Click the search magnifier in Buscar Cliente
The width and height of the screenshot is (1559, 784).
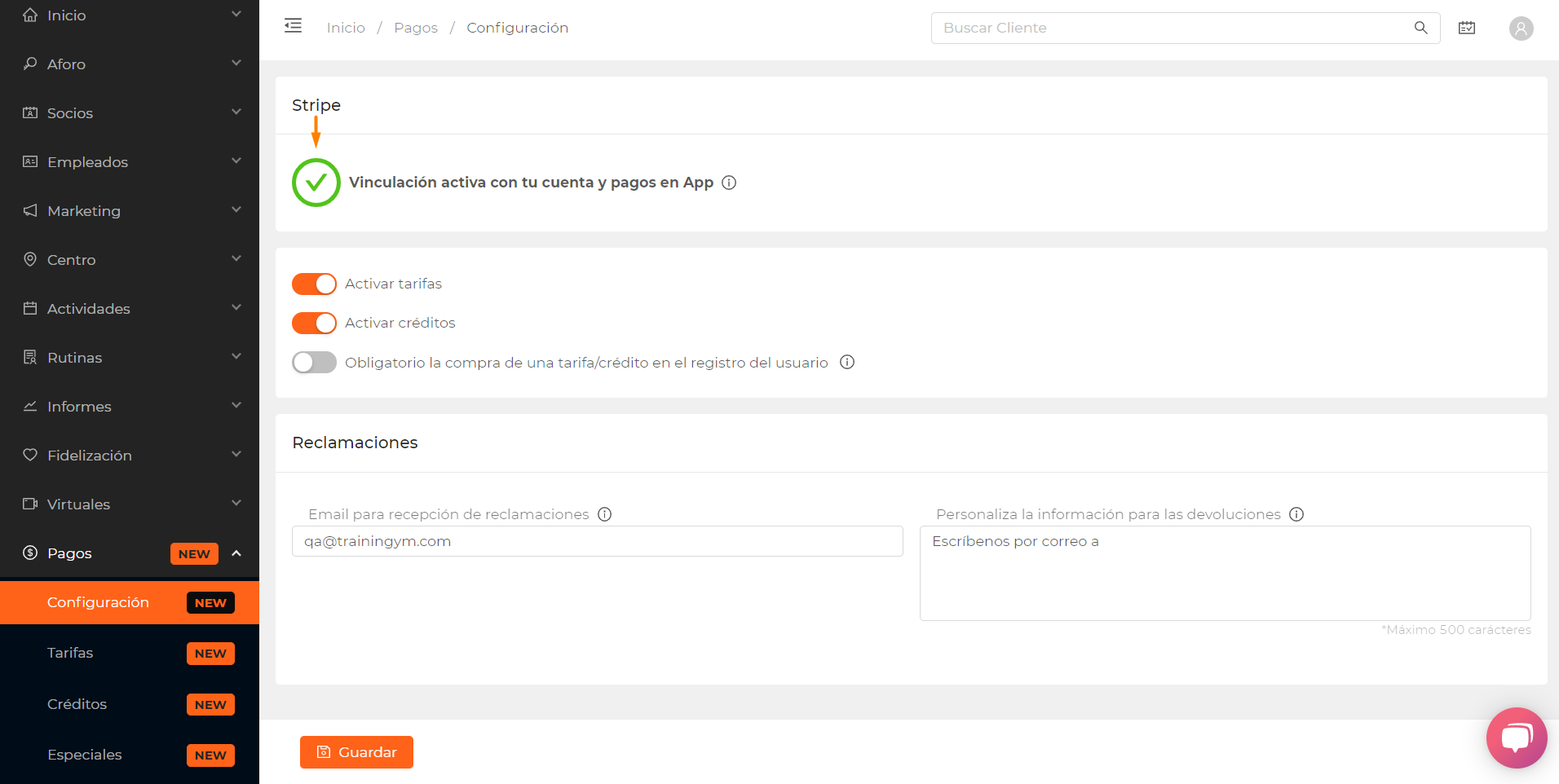1421,28
